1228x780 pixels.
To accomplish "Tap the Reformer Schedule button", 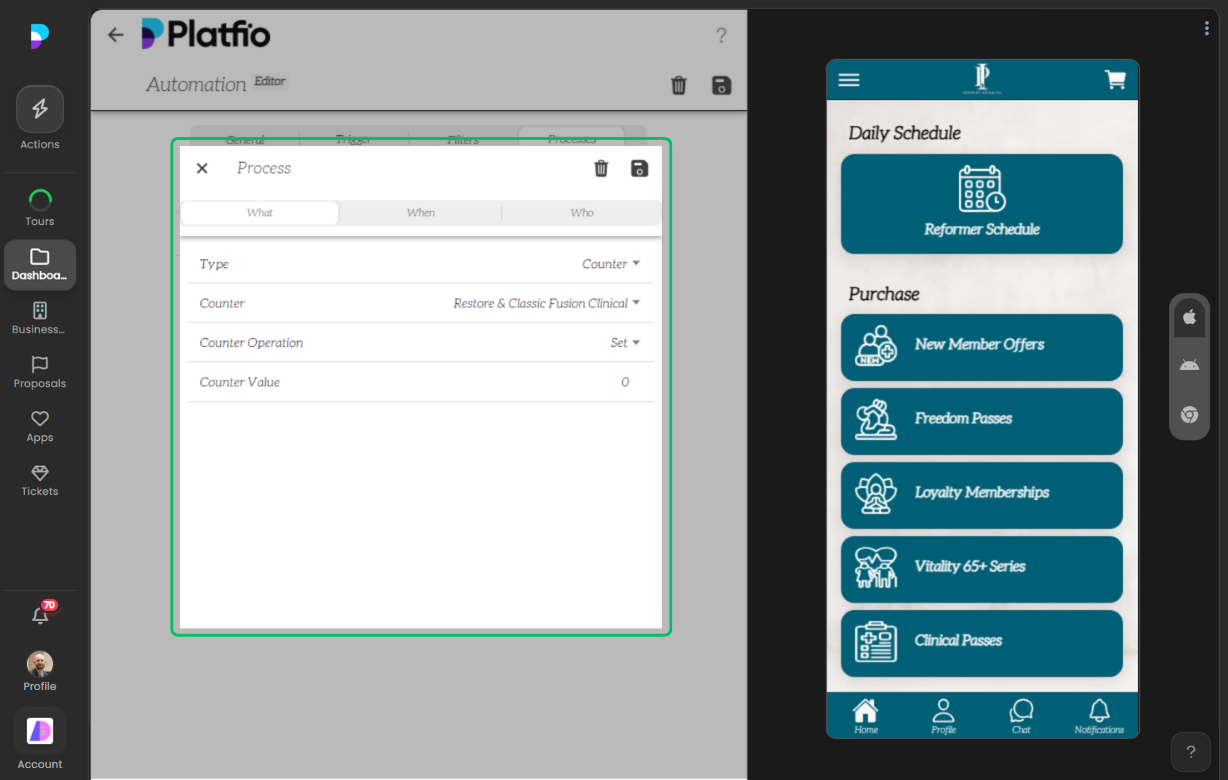I will tap(981, 204).
